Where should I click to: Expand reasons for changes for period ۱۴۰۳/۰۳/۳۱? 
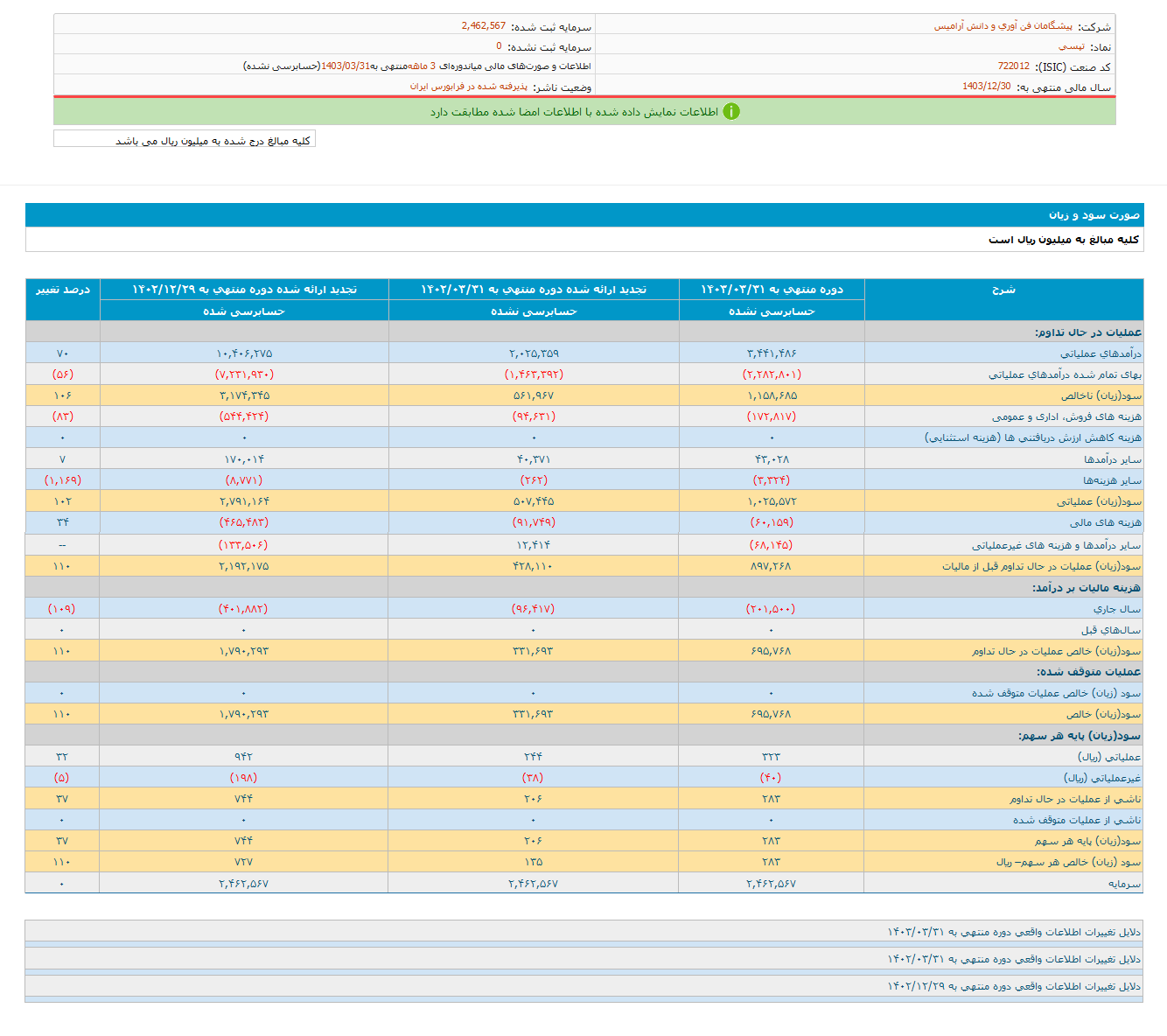pos(1014,933)
